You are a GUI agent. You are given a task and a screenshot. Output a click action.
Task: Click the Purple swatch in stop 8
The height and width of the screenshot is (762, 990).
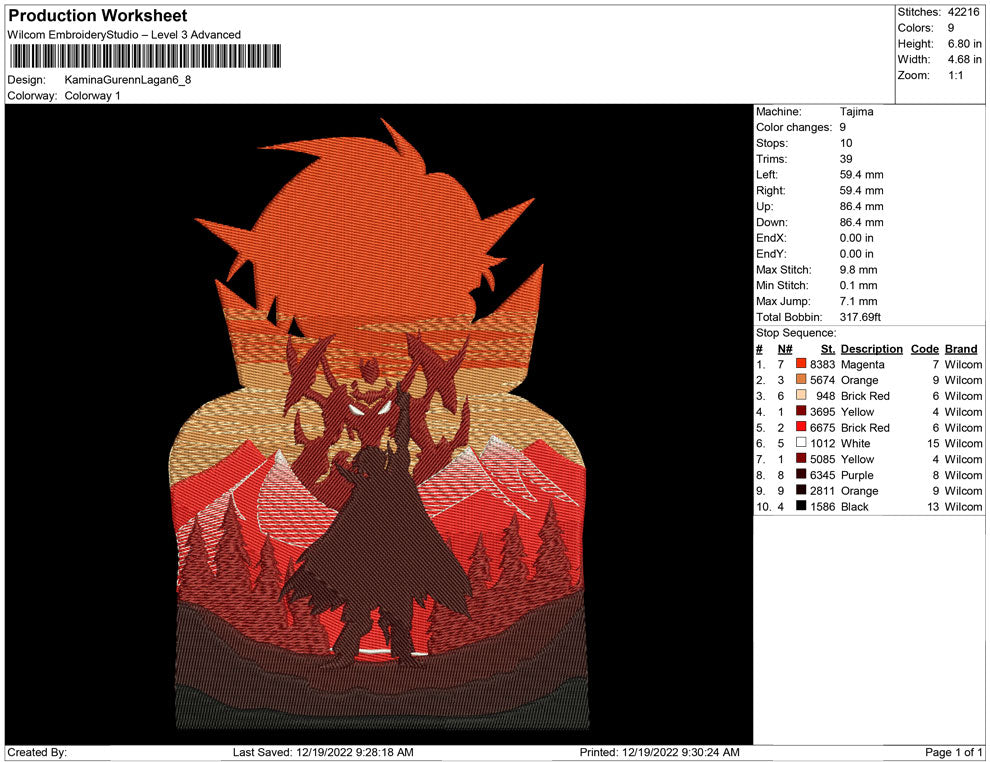tap(801, 474)
